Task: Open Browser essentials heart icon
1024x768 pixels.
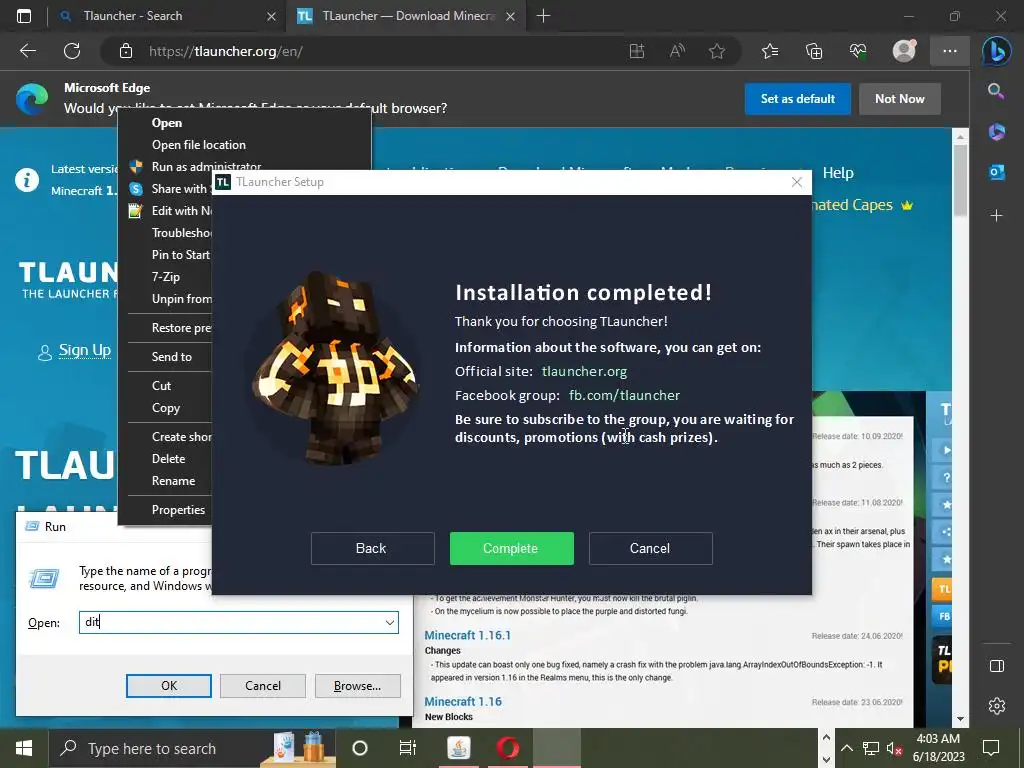Action: 858,51
